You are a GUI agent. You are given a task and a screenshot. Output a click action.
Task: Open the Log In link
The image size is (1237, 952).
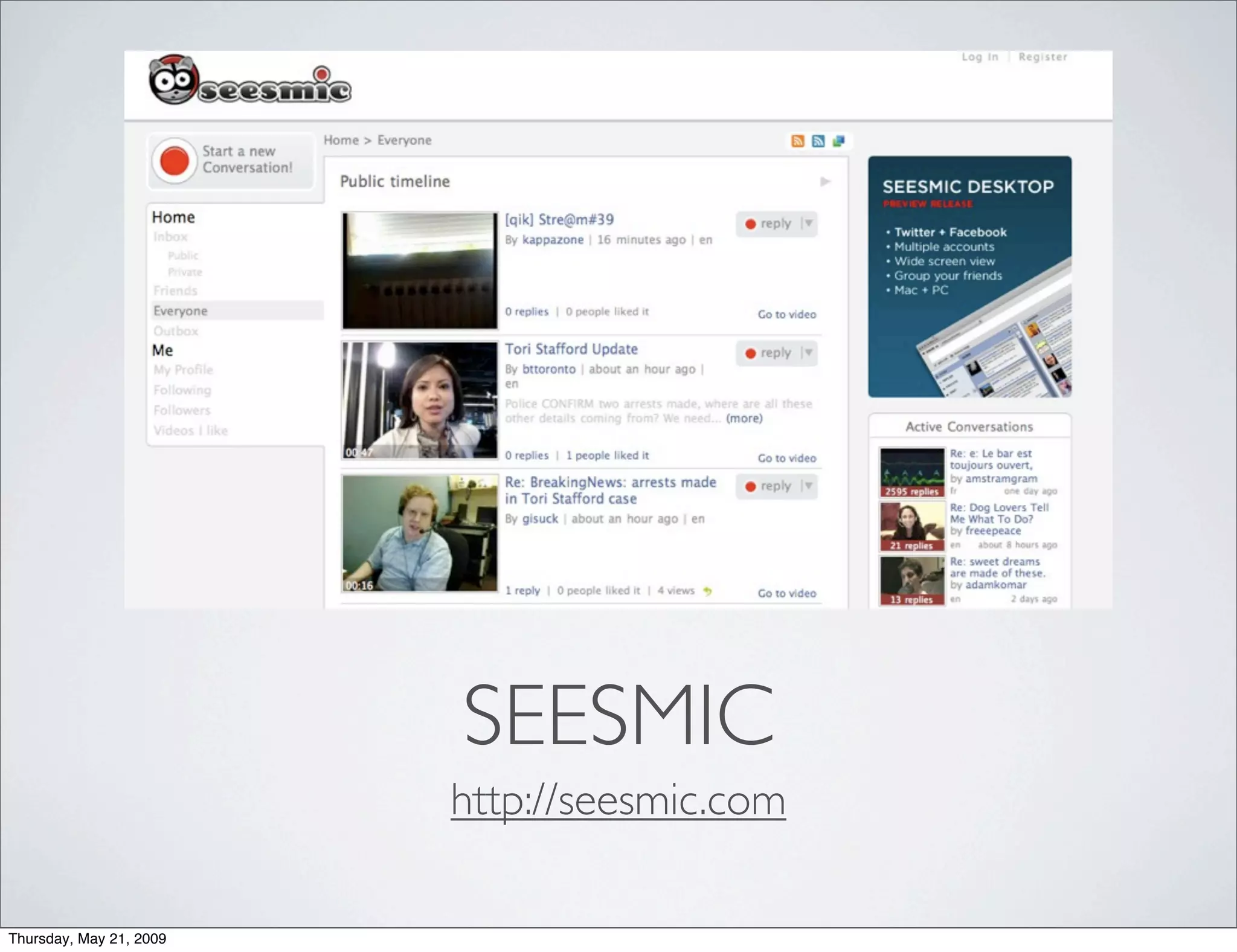980,57
